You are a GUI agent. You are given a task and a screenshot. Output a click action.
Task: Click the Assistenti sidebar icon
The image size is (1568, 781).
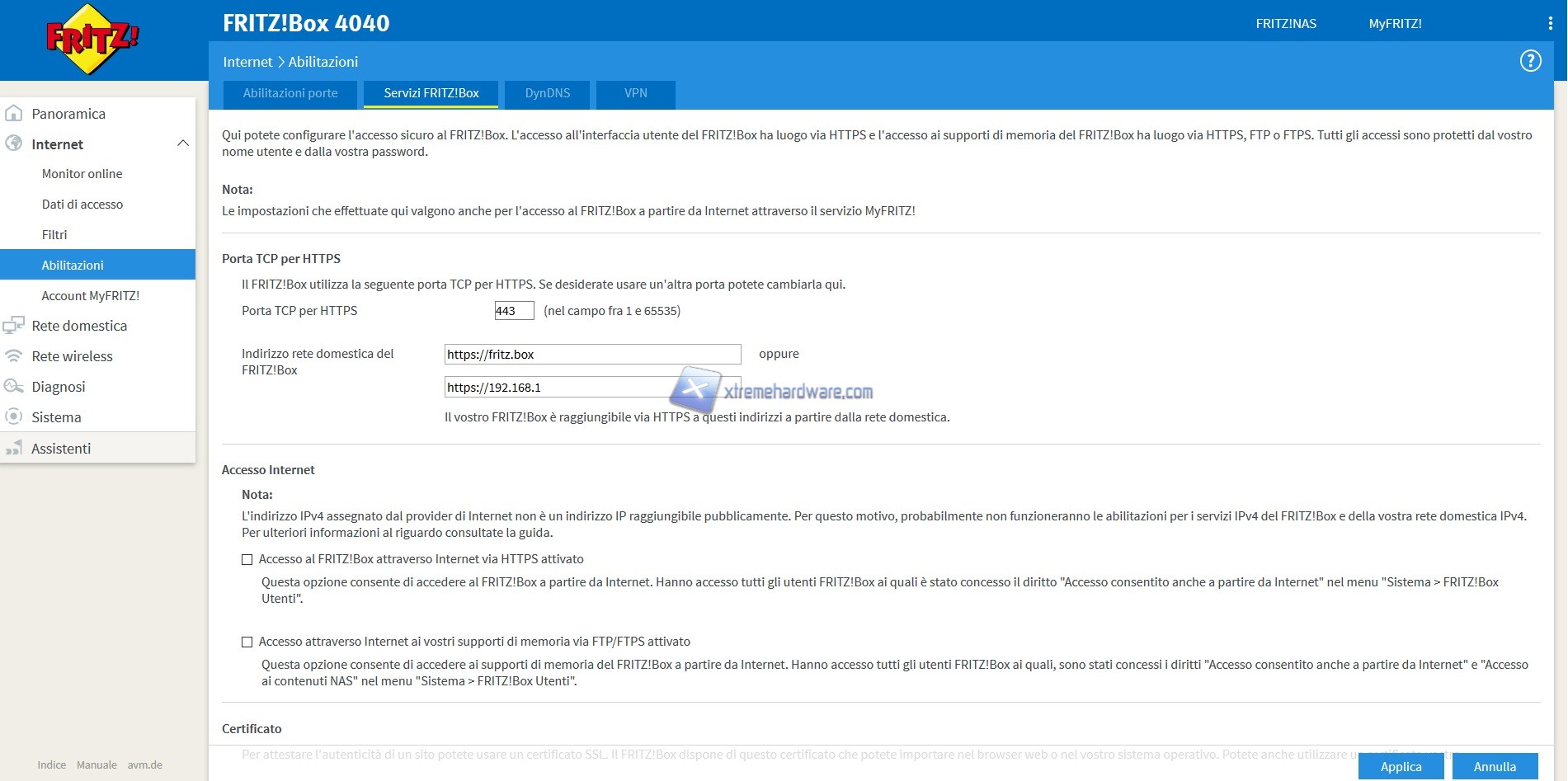[14, 449]
